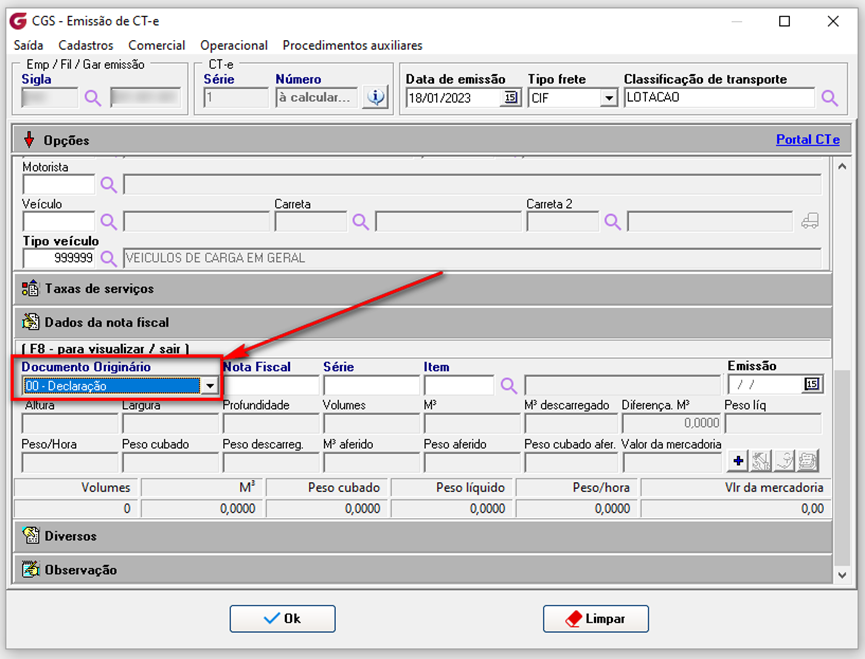The height and width of the screenshot is (659, 865).
Task: Expand the Observação section
Action: point(423,569)
